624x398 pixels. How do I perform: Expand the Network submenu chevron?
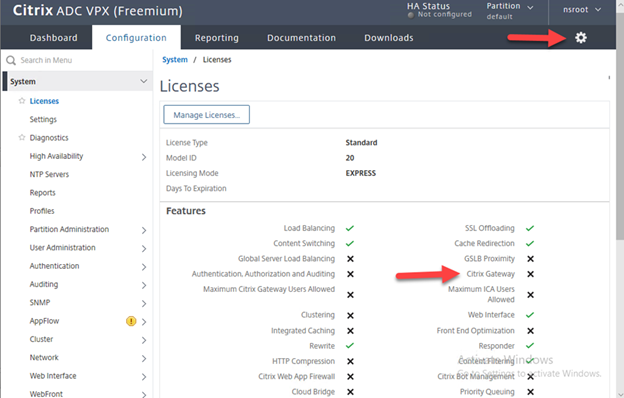[x=144, y=359]
